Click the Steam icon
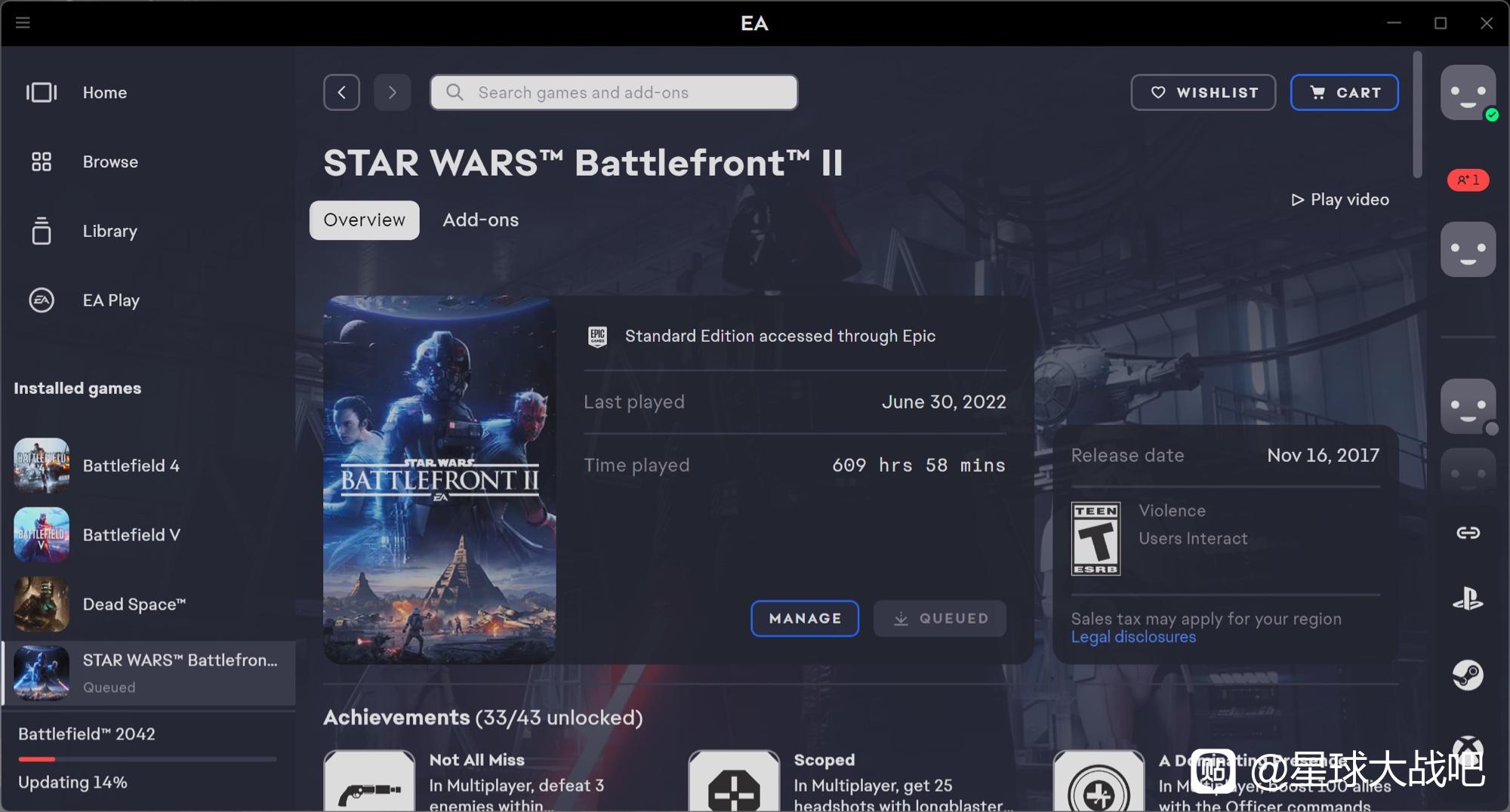 pyautogui.click(x=1468, y=675)
